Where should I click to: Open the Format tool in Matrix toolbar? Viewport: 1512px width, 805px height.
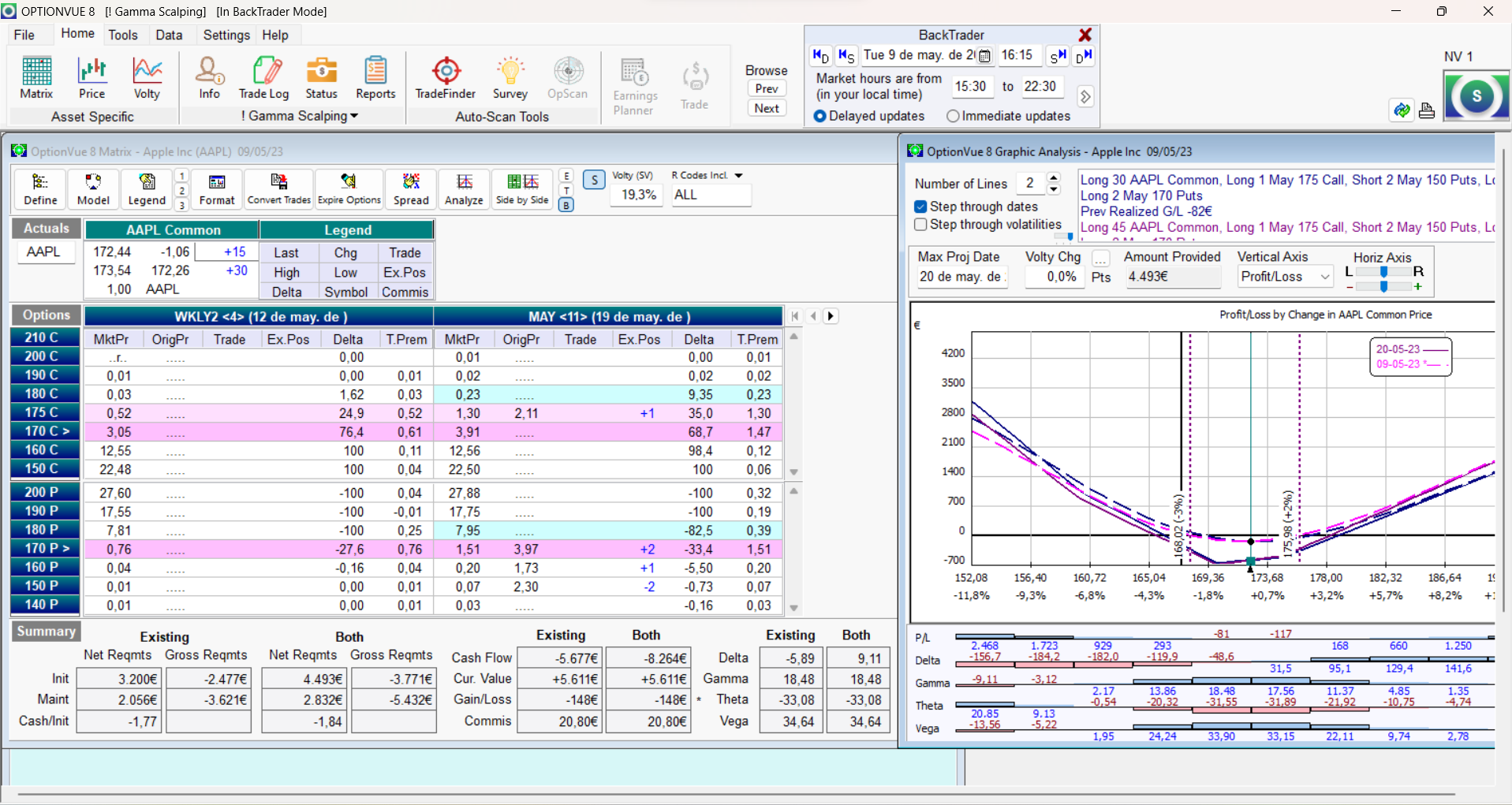(x=217, y=189)
